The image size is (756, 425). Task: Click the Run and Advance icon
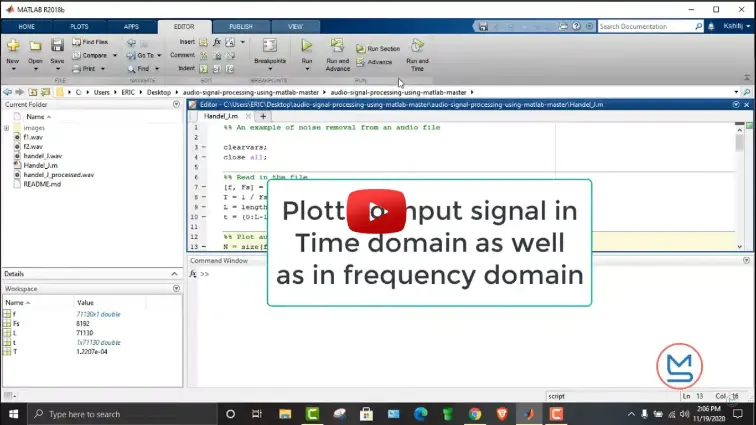337,48
